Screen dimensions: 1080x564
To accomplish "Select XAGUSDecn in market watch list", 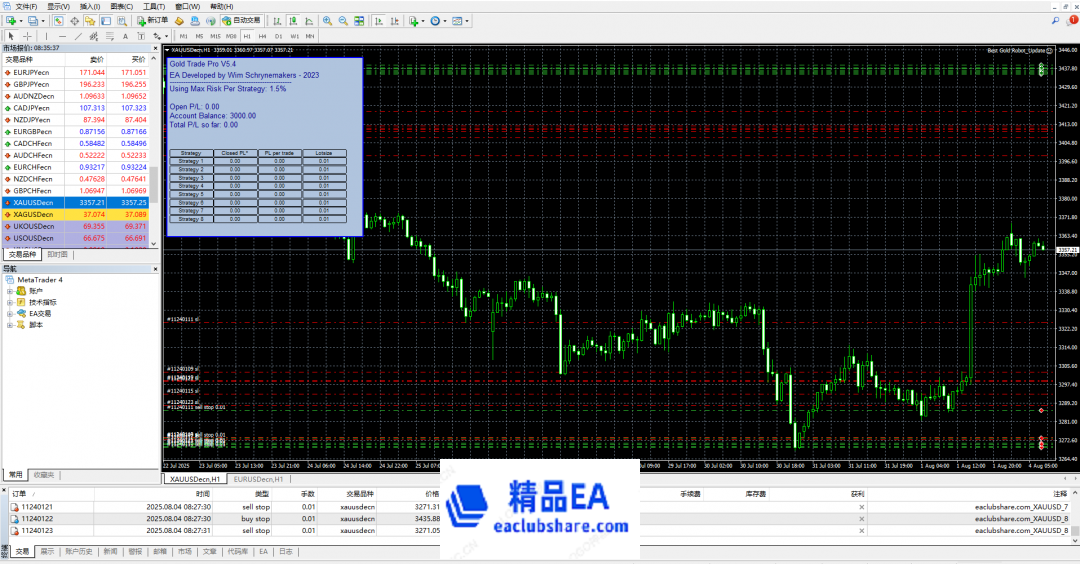I will click(x=34, y=214).
